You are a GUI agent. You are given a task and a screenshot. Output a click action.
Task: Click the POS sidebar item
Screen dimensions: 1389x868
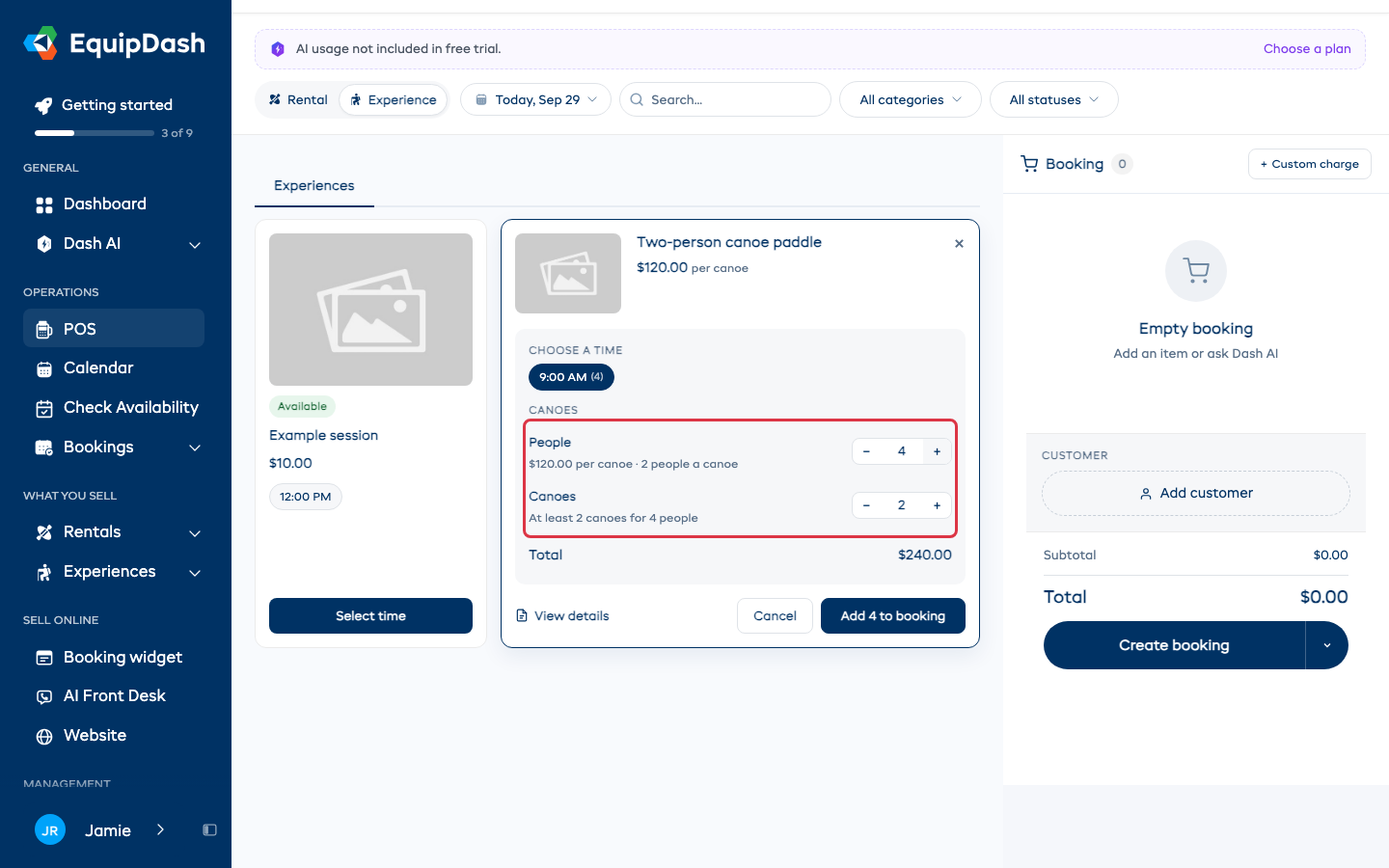(x=114, y=328)
